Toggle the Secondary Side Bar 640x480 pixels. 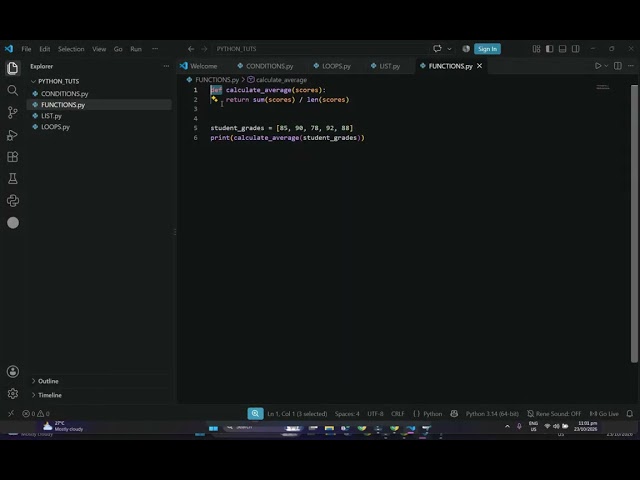[x=576, y=49]
